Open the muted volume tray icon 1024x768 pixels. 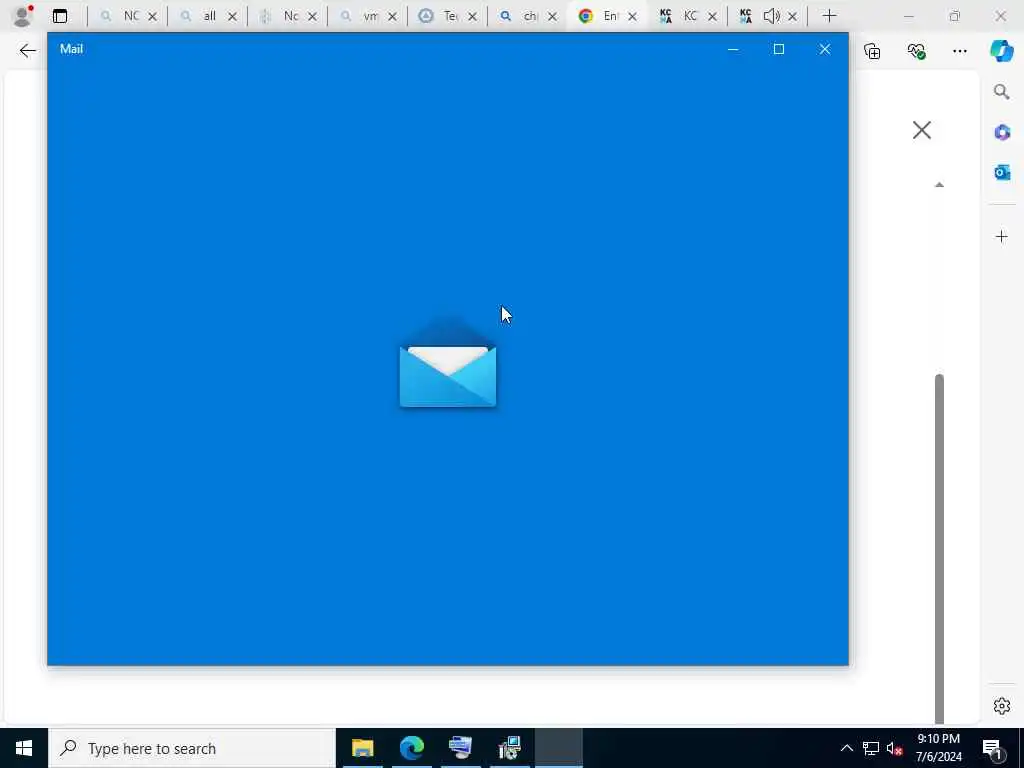pos(894,748)
